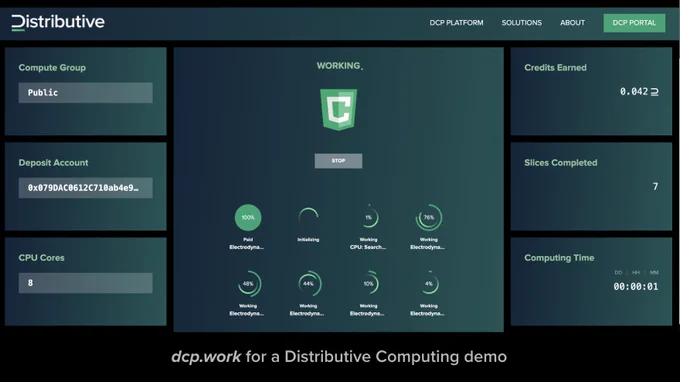
Task: Select the 4% Working slice circle
Action: (428, 284)
